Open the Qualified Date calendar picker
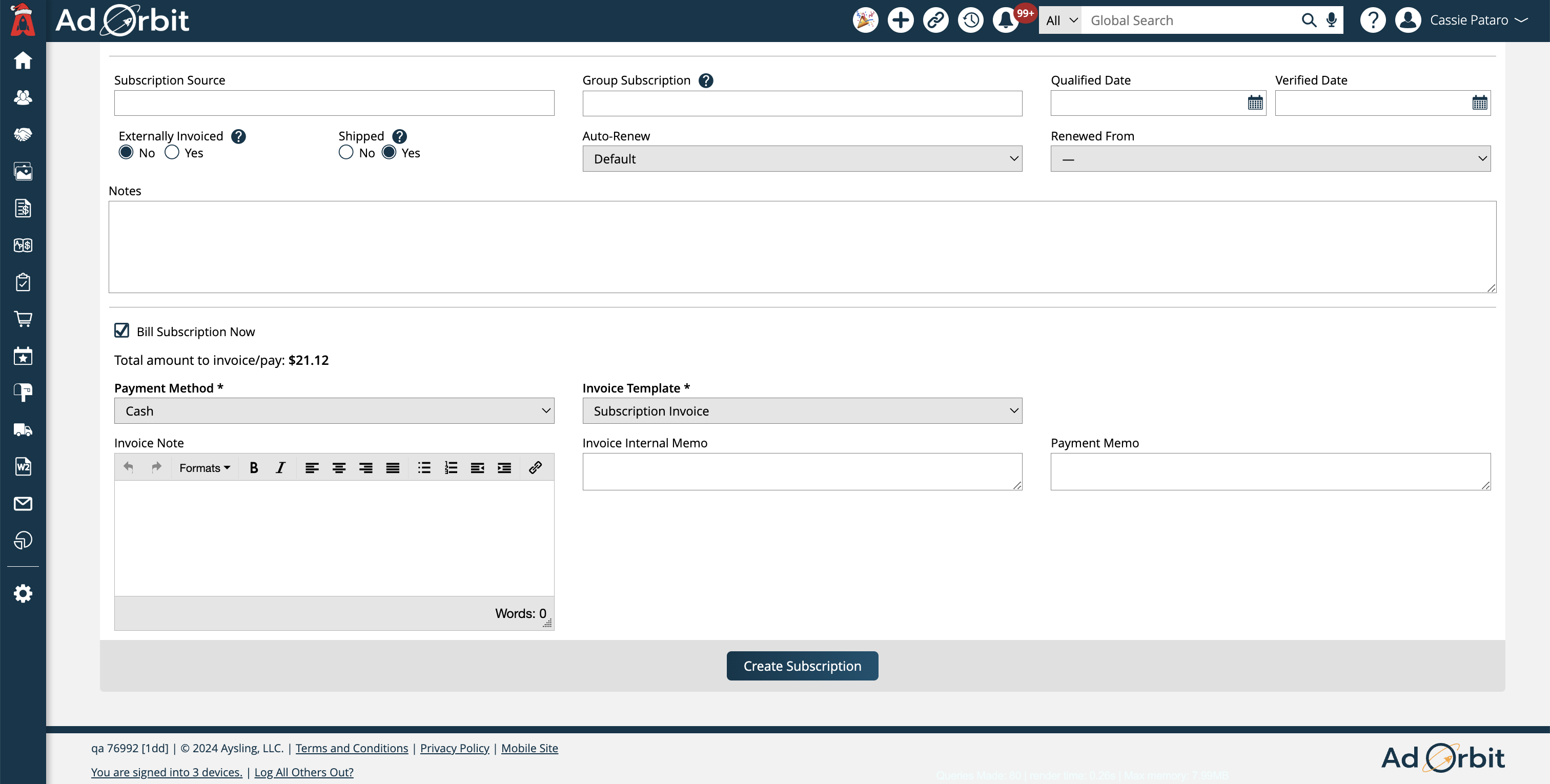 (x=1255, y=103)
